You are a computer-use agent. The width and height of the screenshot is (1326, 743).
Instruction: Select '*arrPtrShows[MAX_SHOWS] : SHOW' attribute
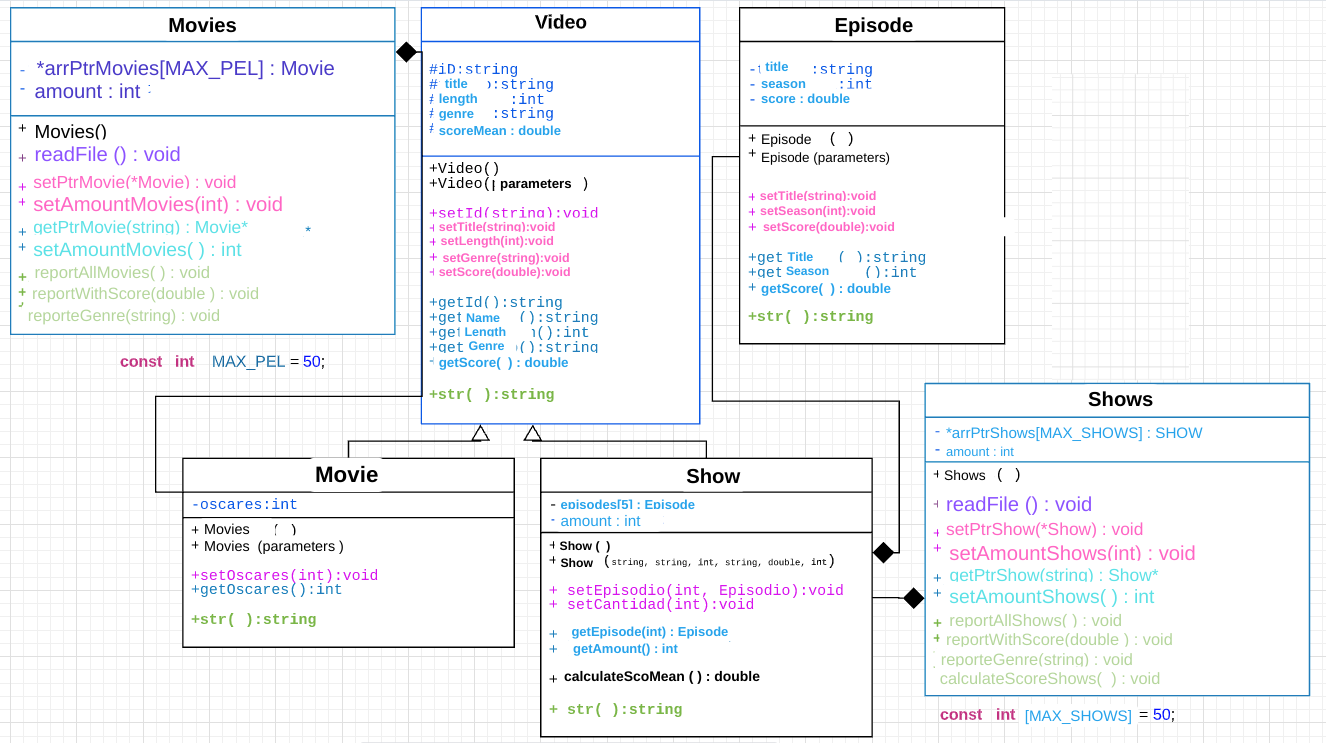[x=1074, y=433]
